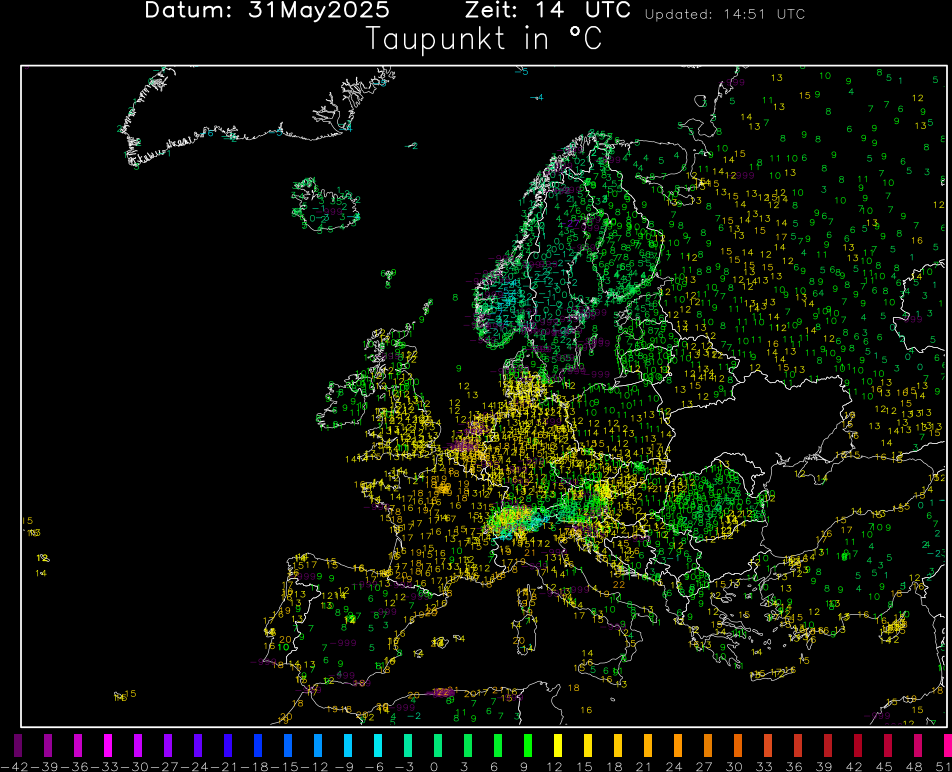Image resolution: width=952 pixels, height=772 pixels.
Task: Pick the 0 degree legend swatch
Action: point(438,745)
